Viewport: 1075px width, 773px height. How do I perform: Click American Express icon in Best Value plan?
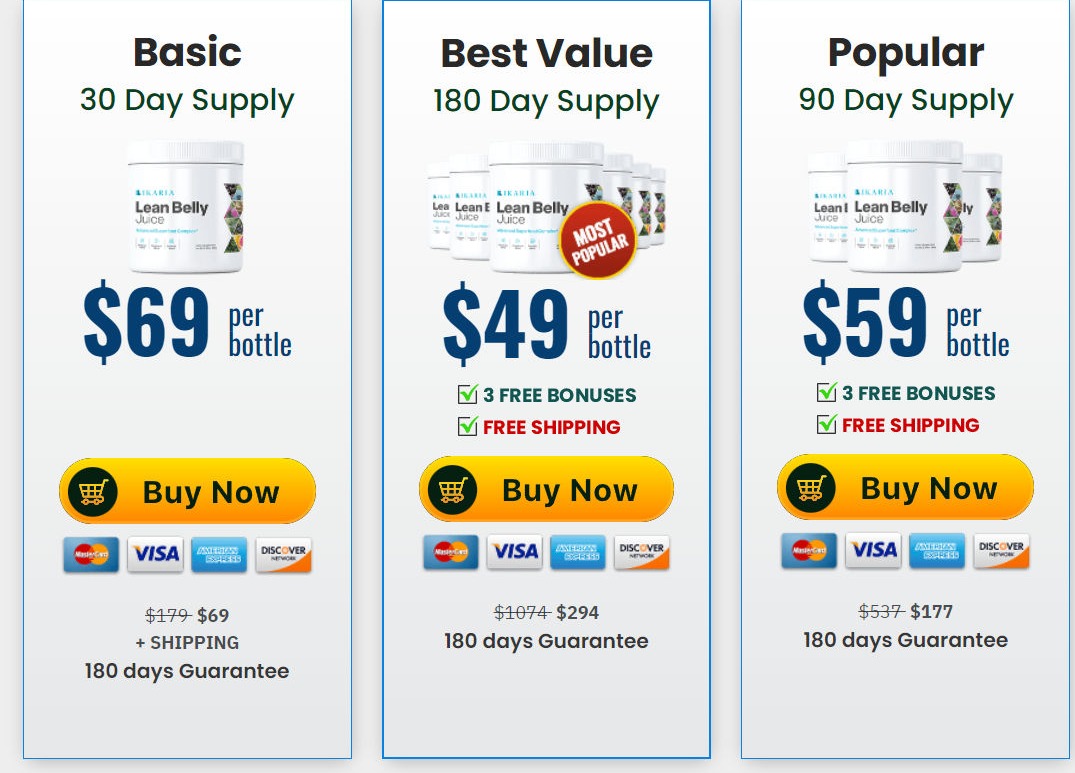pyautogui.click(x=578, y=553)
